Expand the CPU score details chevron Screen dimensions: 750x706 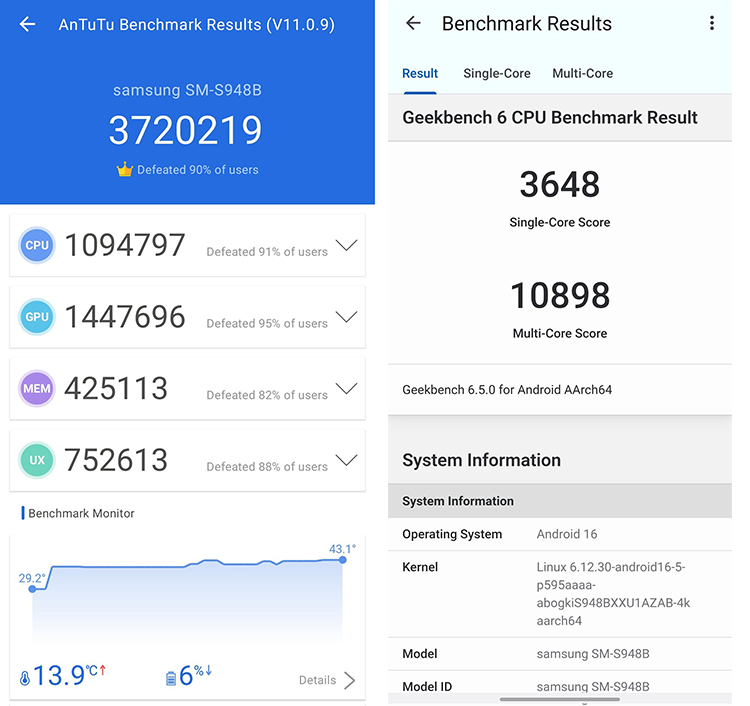point(346,245)
